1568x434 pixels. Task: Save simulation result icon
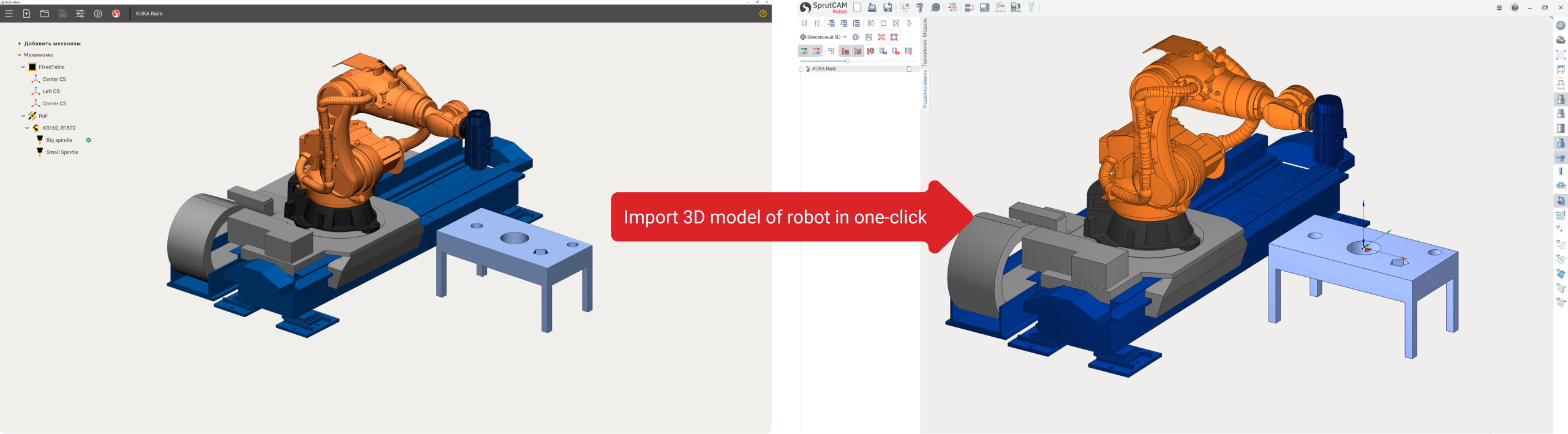tap(869, 37)
